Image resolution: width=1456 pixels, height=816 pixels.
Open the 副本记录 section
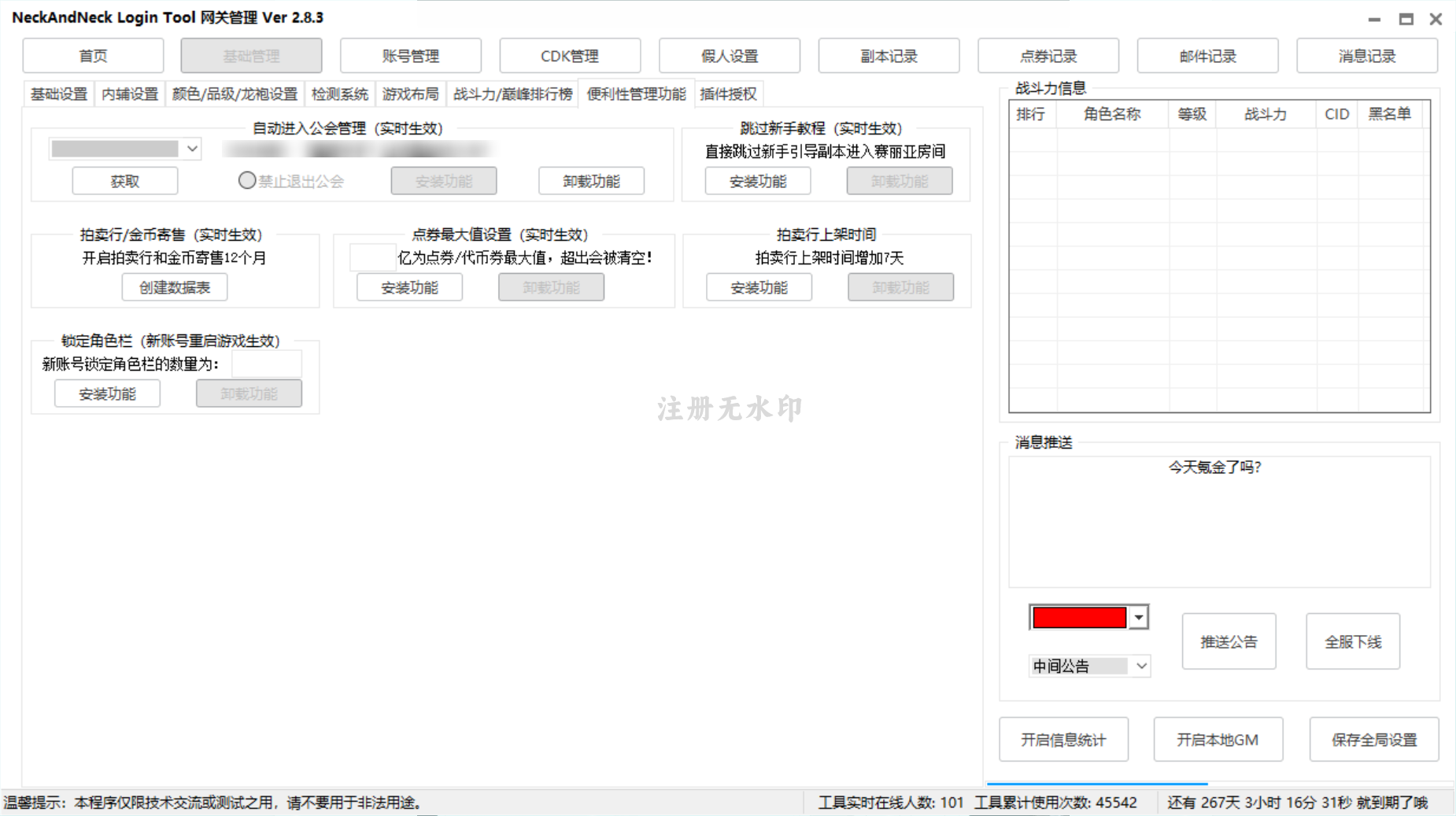(889, 56)
